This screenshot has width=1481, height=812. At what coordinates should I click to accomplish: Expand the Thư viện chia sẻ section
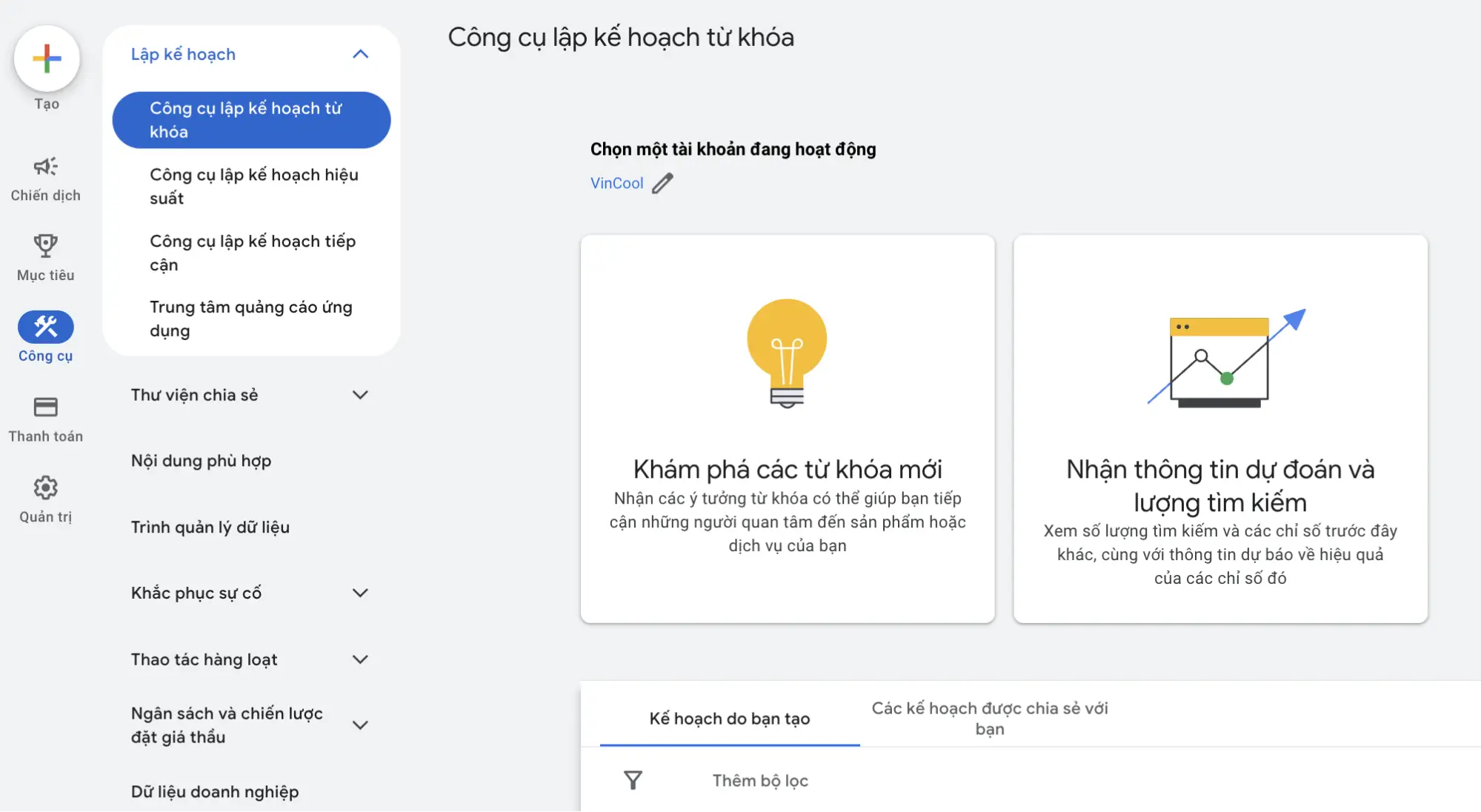[360, 395]
